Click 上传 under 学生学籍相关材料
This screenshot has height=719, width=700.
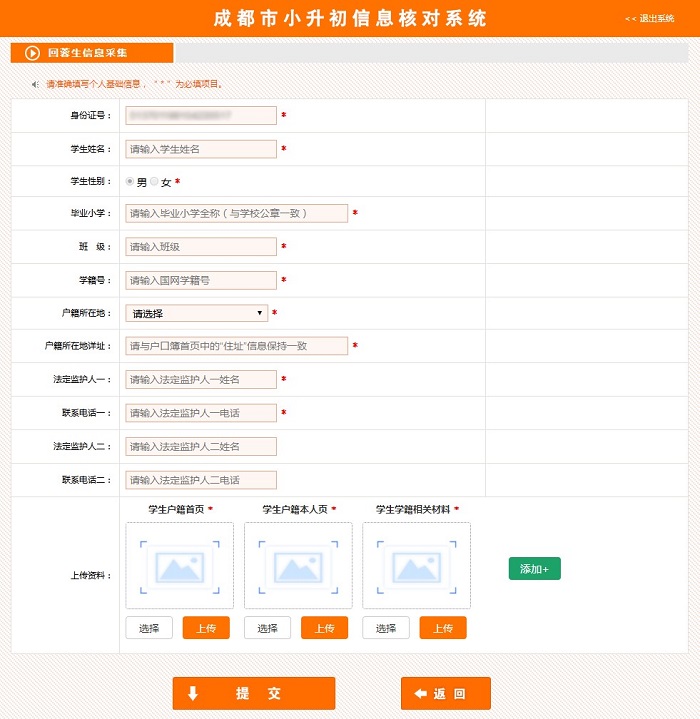(443, 628)
